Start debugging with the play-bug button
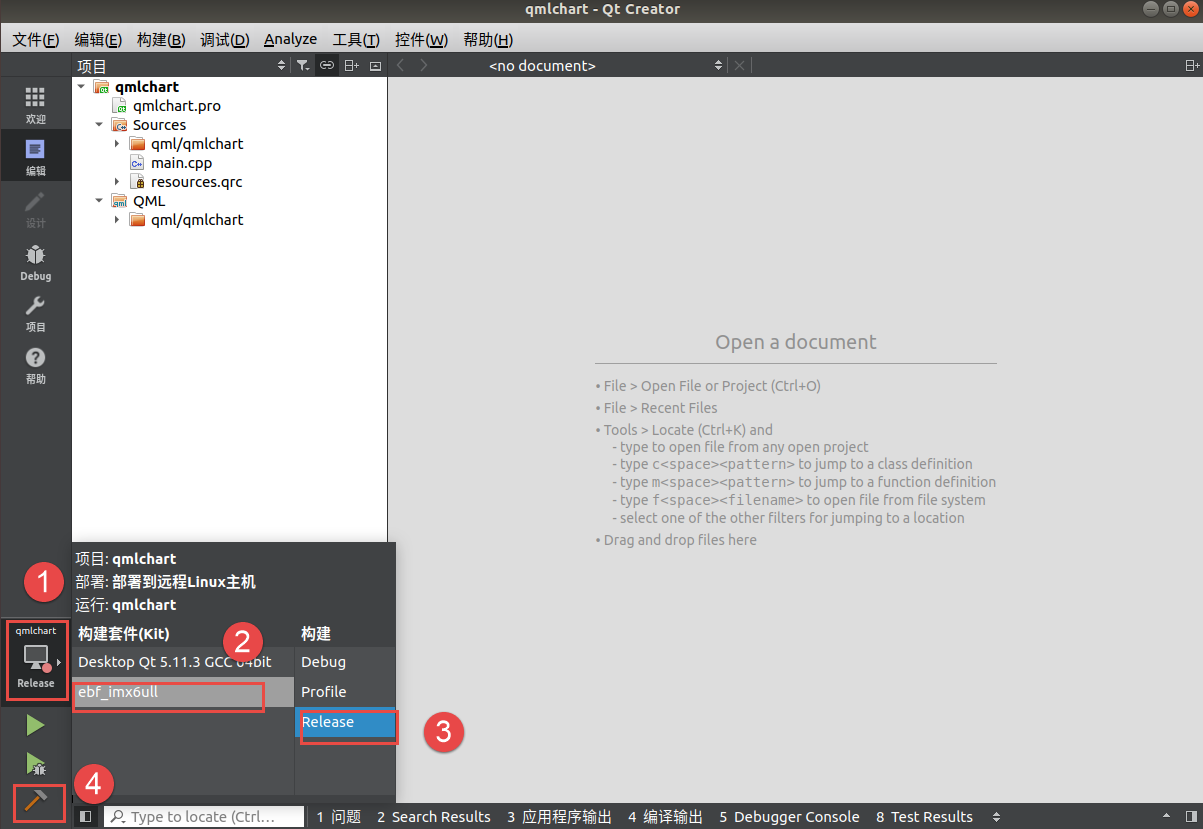 coord(35,764)
